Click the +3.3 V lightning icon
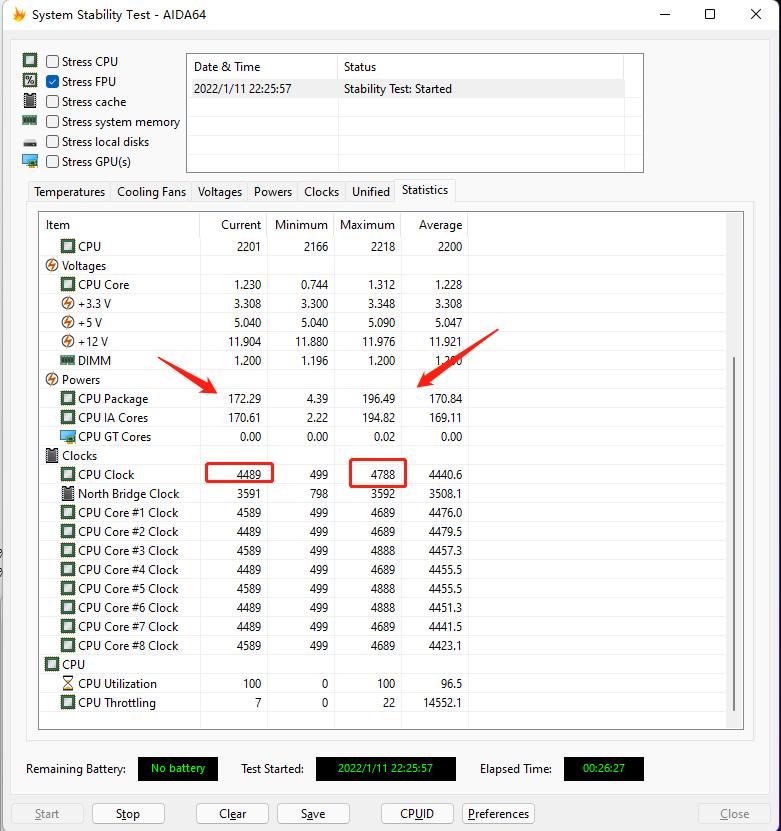Screen dimensions: 781x831 pos(68,304)
